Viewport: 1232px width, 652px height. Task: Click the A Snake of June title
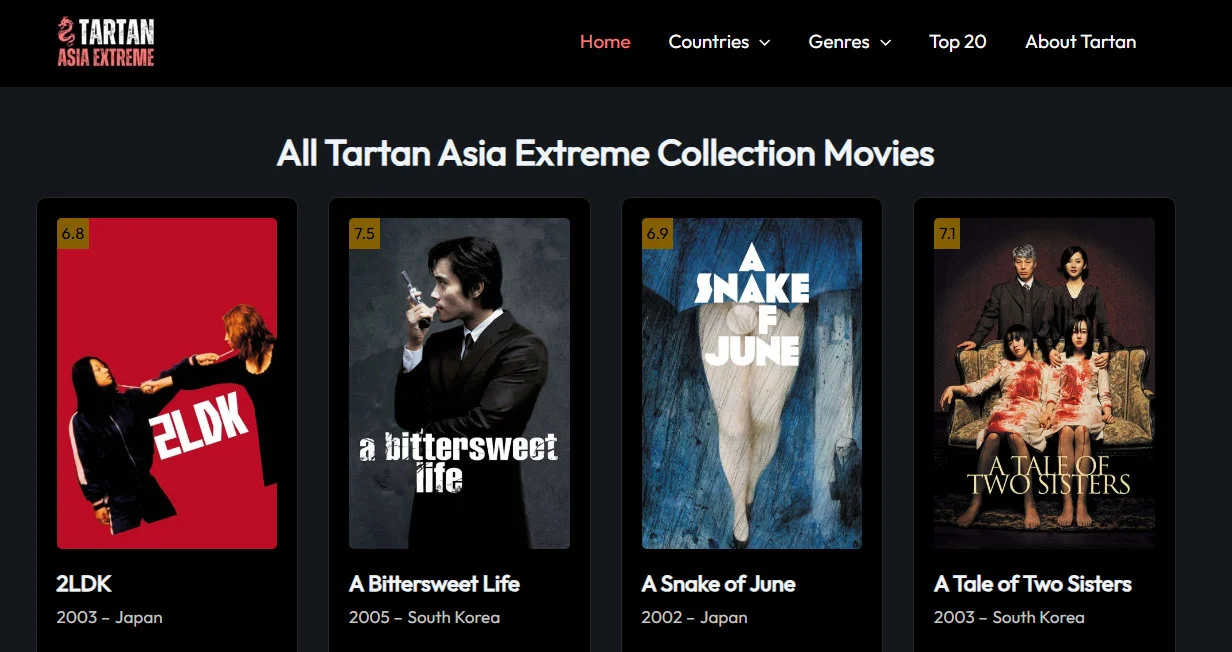tap(719, 584)
